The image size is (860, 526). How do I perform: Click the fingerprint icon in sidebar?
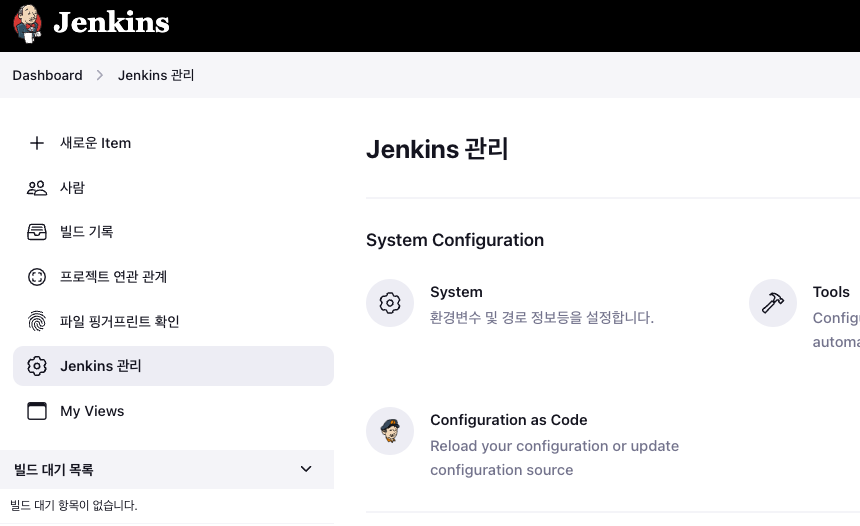point(37,321)
